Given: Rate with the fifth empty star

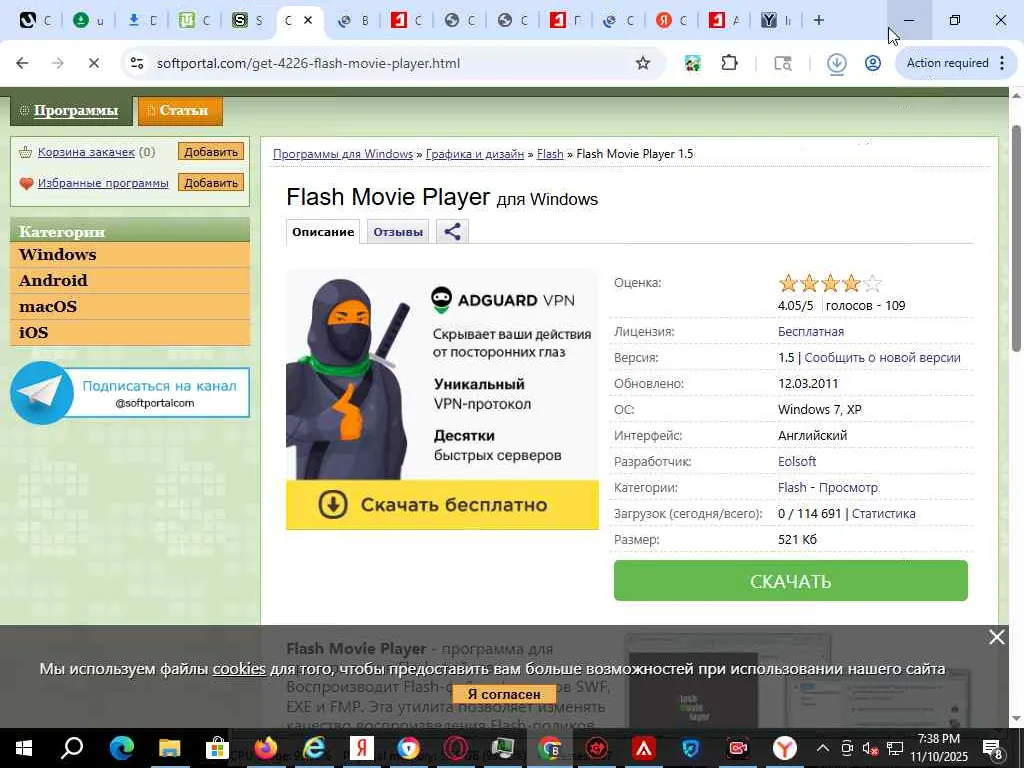Looking at the screenshot, I should click(x=872, y=283).
